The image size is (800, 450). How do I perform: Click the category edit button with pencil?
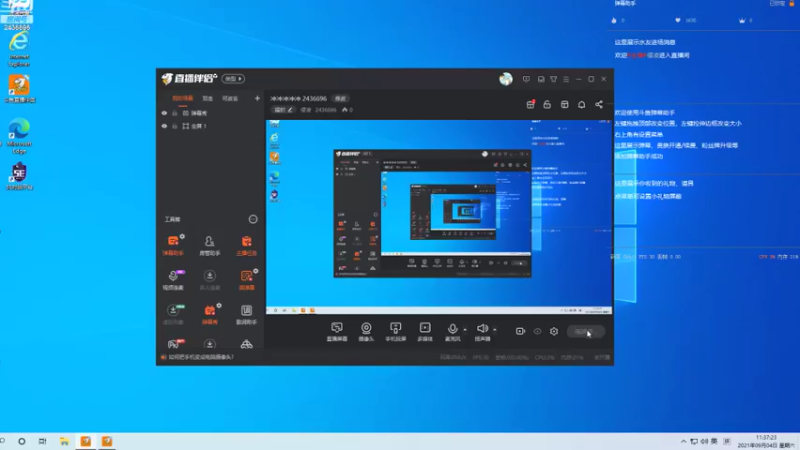[283, 110]
